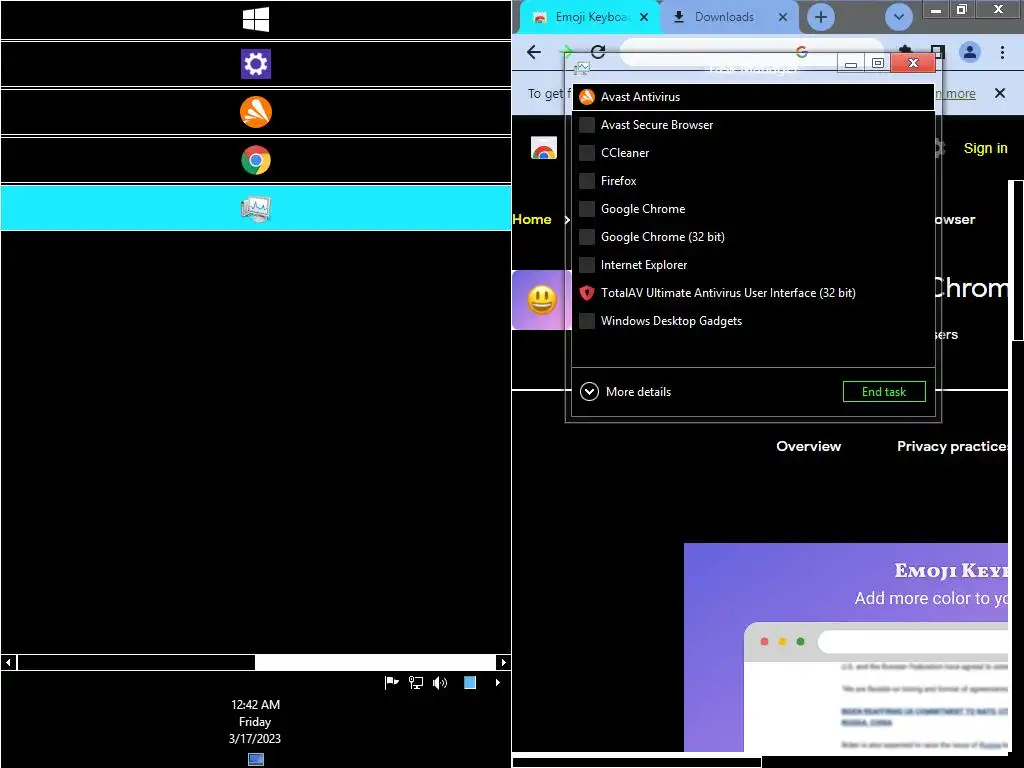Select Internet Explorer in Task Manager
Screen dimensions: 1024x768
[753, 265]
